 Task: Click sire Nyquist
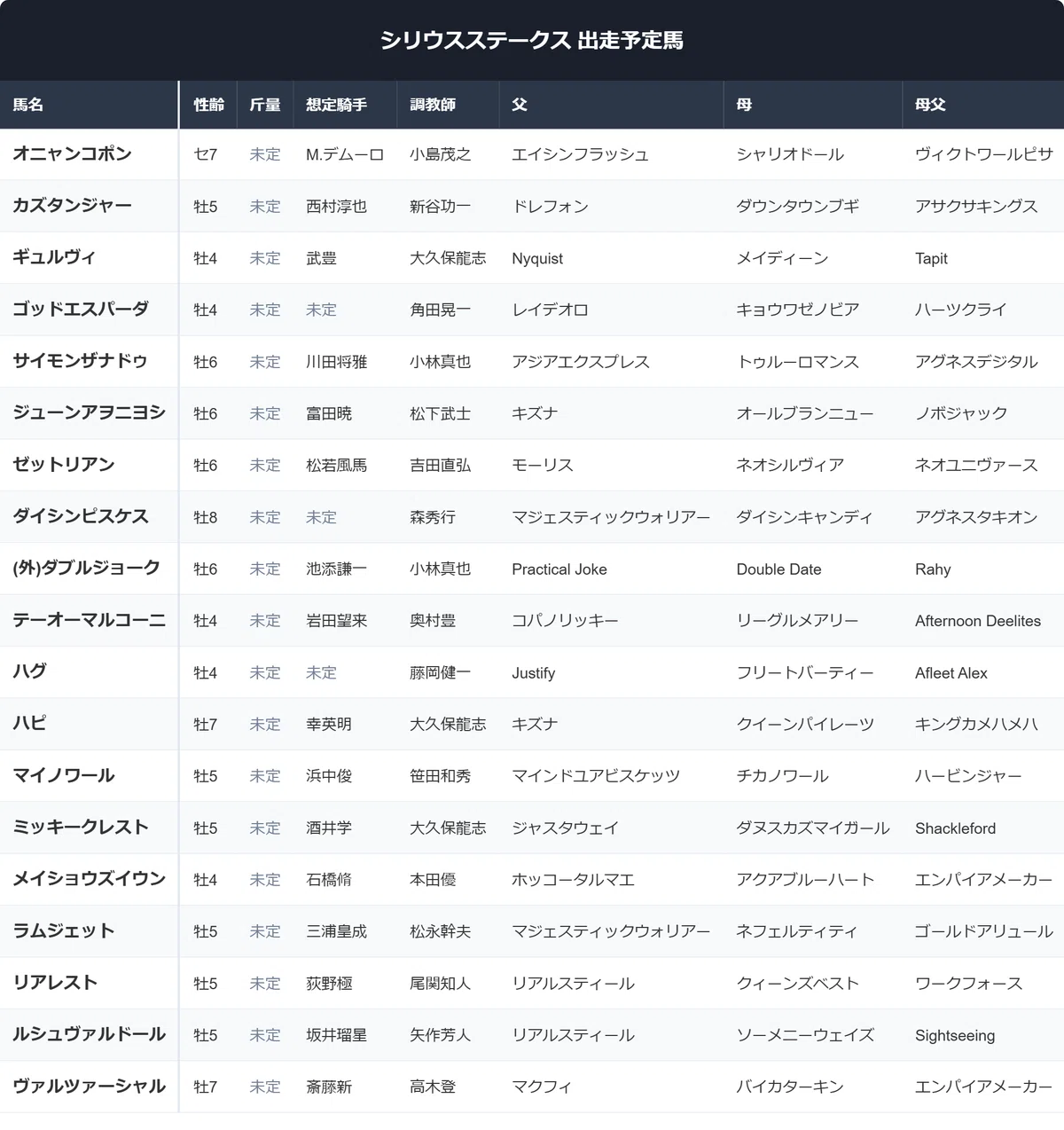coord(537,258)
